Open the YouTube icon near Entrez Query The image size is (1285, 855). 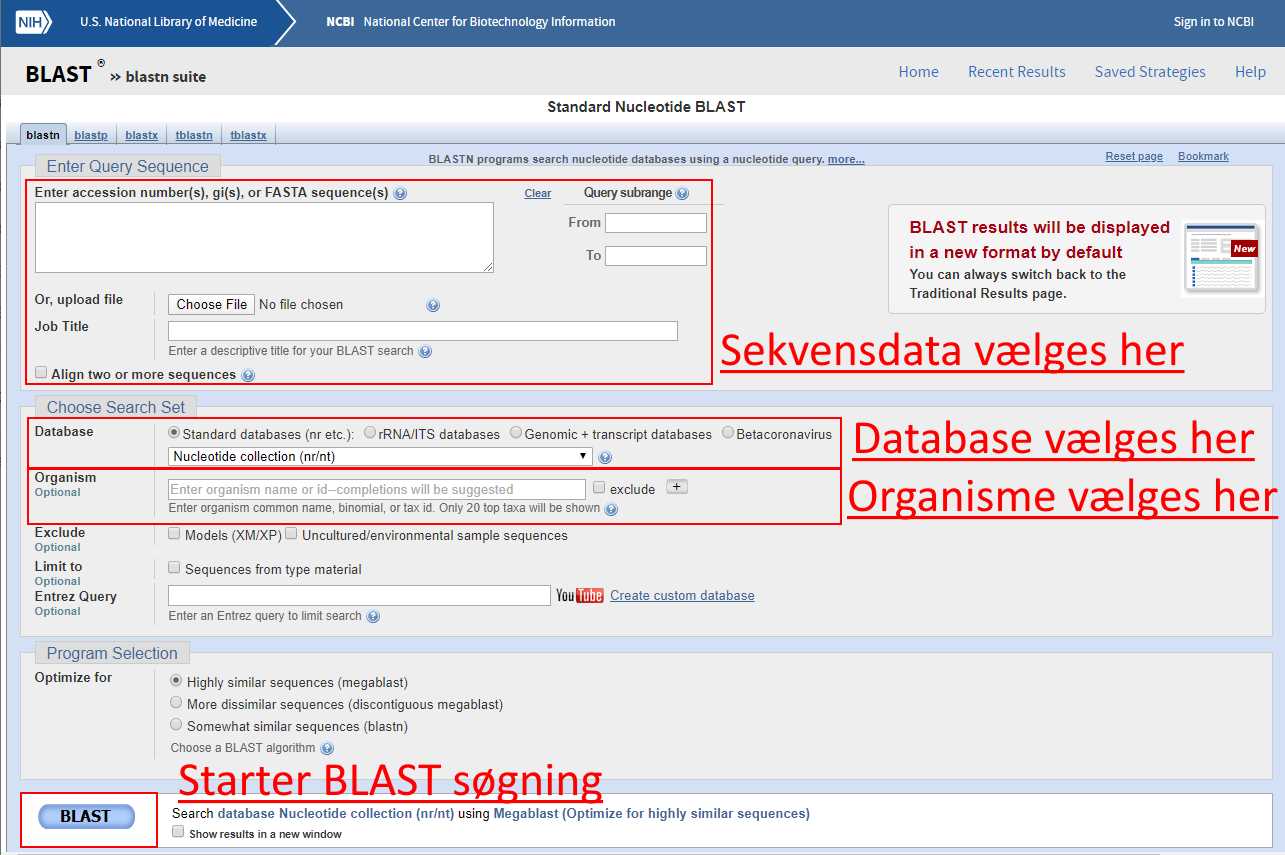click(x=579, y=596)
